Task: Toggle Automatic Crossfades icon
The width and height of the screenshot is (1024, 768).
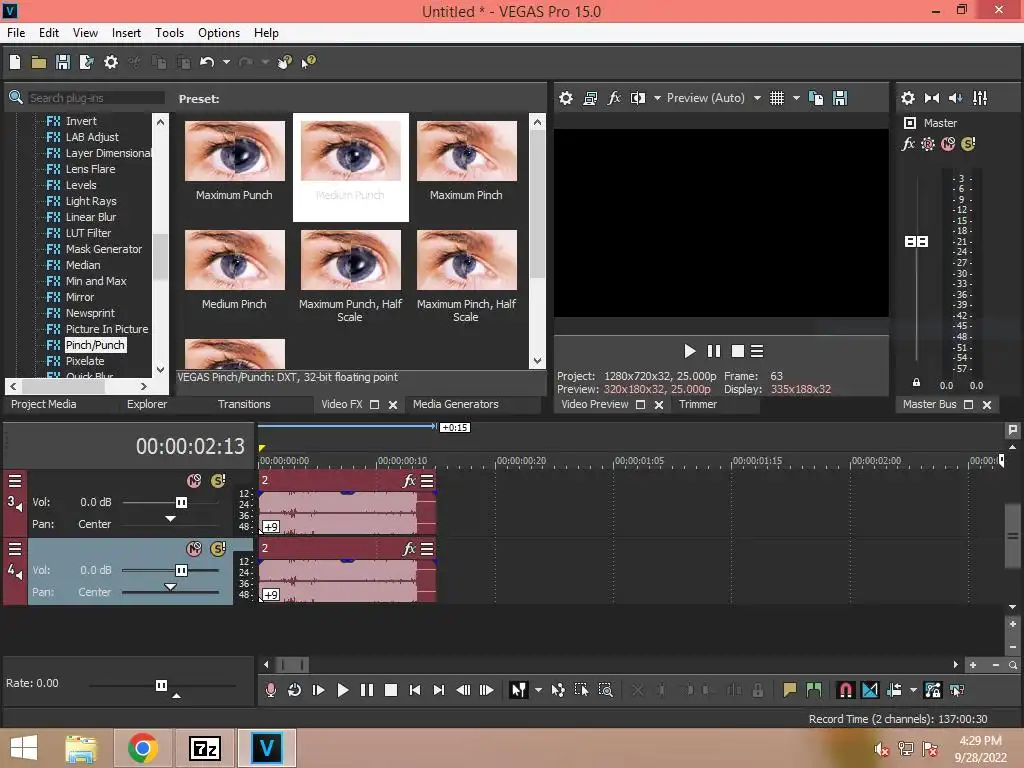Action: pos(870,690)
